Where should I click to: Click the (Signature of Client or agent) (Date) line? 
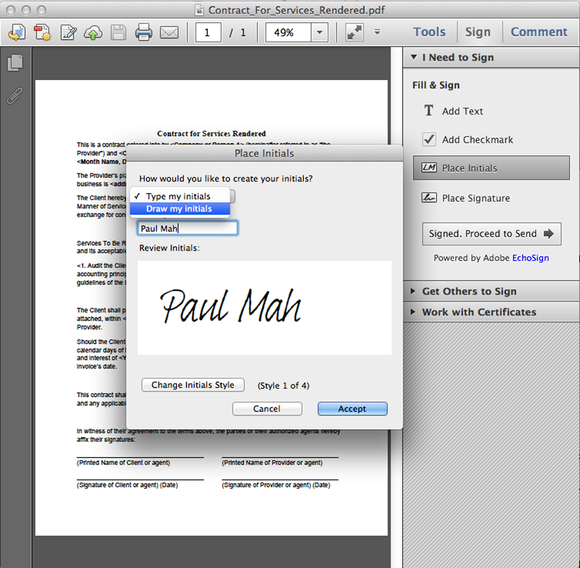pyautogui.click(x=128, y=485)
